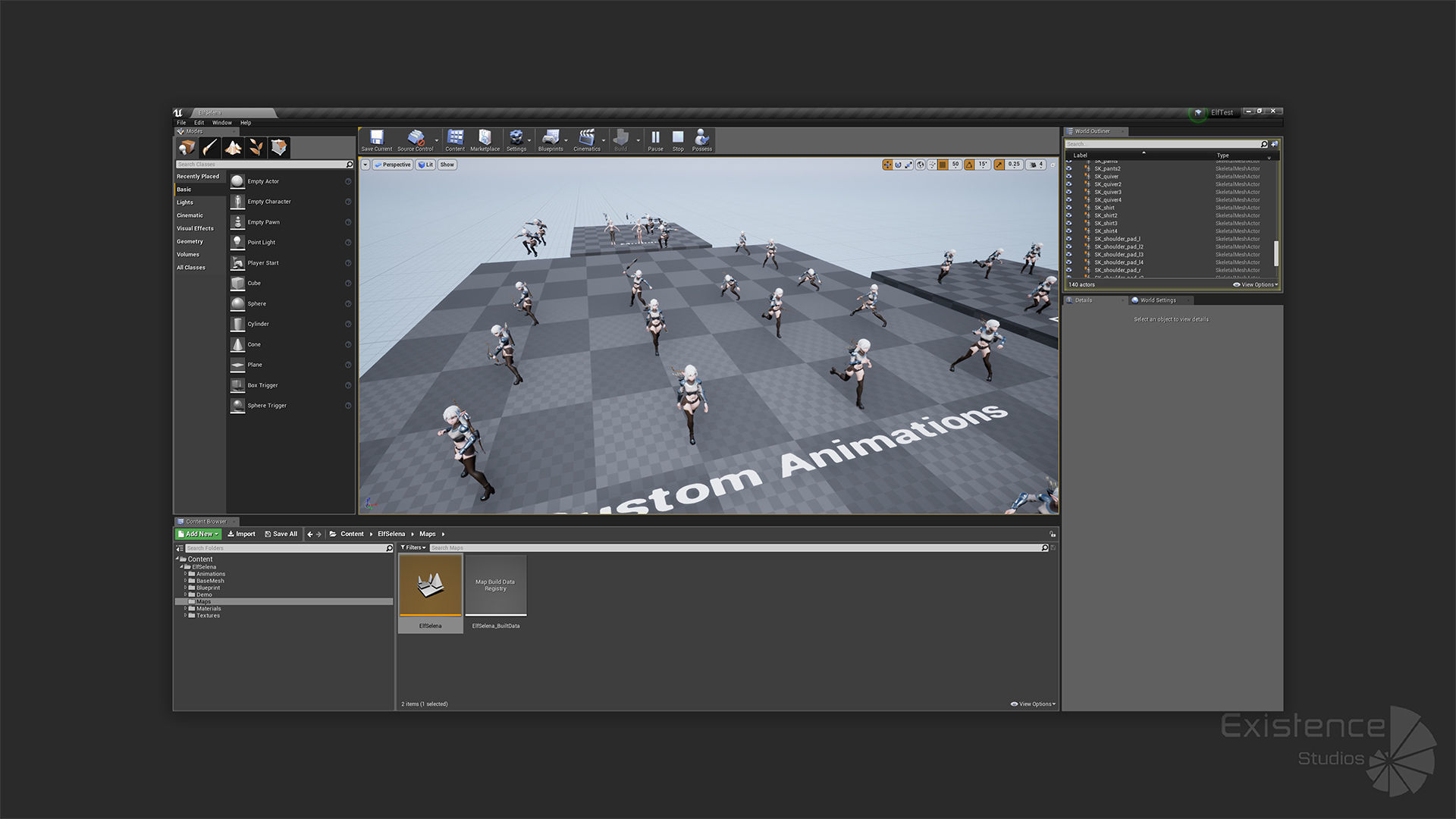
Task: Hide the SK_quiver2 actor with its eye icon
Action: coord(1069,184)
